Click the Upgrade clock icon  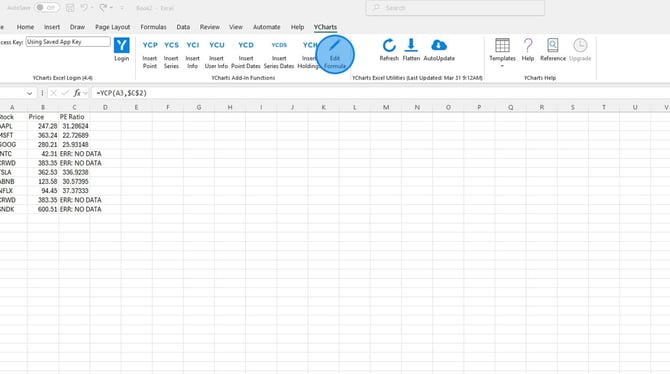click(580, 45)
